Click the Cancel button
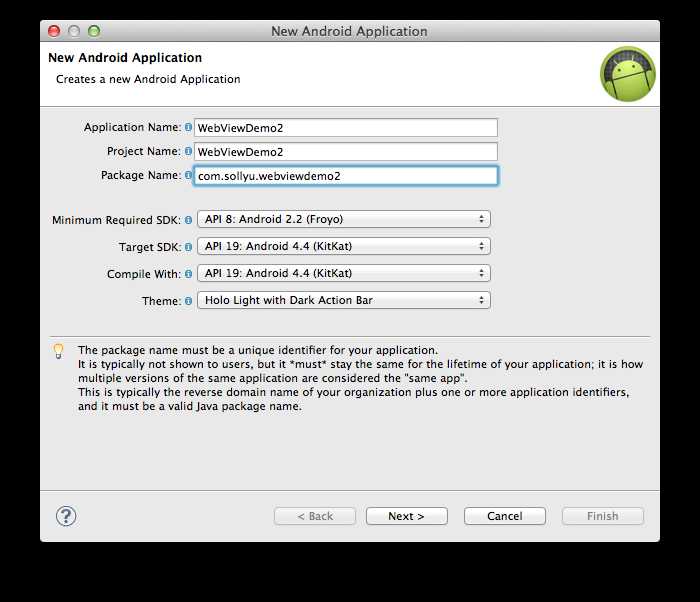 [505, 516]
